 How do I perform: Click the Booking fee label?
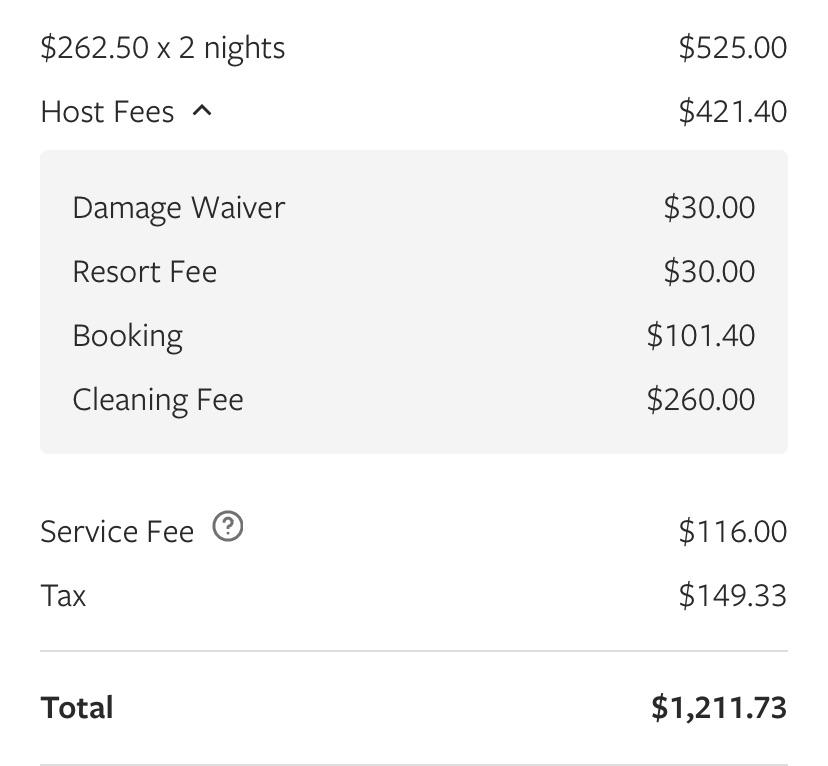(128, 336)
